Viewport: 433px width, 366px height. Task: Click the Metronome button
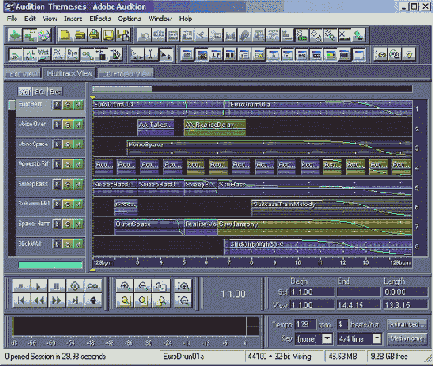[x=407, y=339]
